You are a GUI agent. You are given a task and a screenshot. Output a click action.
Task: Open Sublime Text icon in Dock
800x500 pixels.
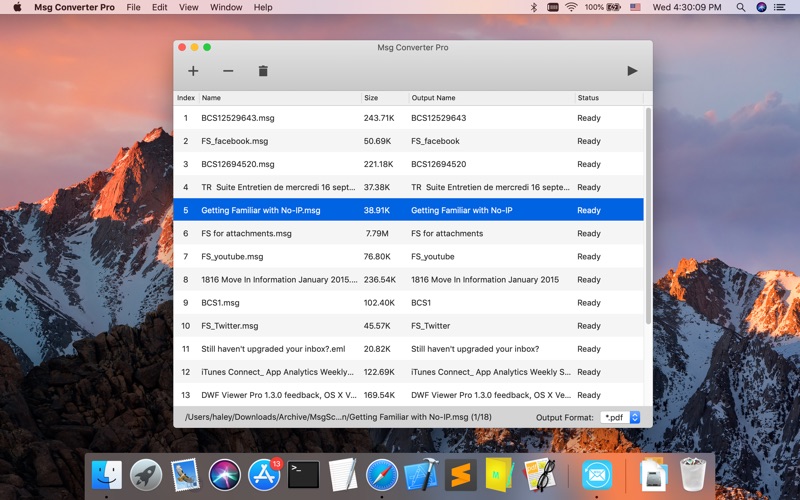(x=460, y=474)
